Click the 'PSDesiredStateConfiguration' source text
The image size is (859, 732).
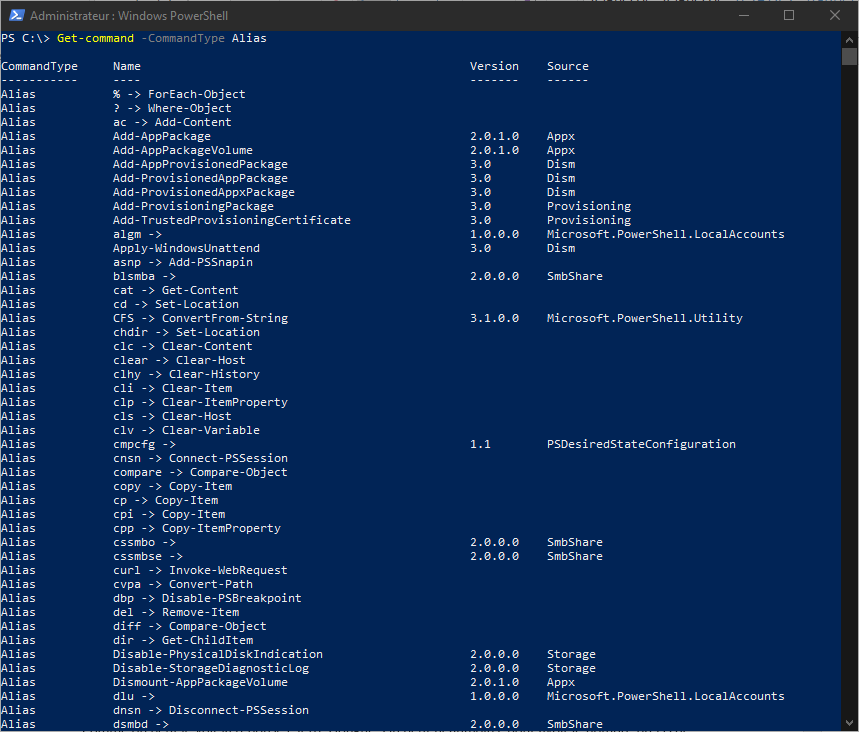(x=641, y=444)
